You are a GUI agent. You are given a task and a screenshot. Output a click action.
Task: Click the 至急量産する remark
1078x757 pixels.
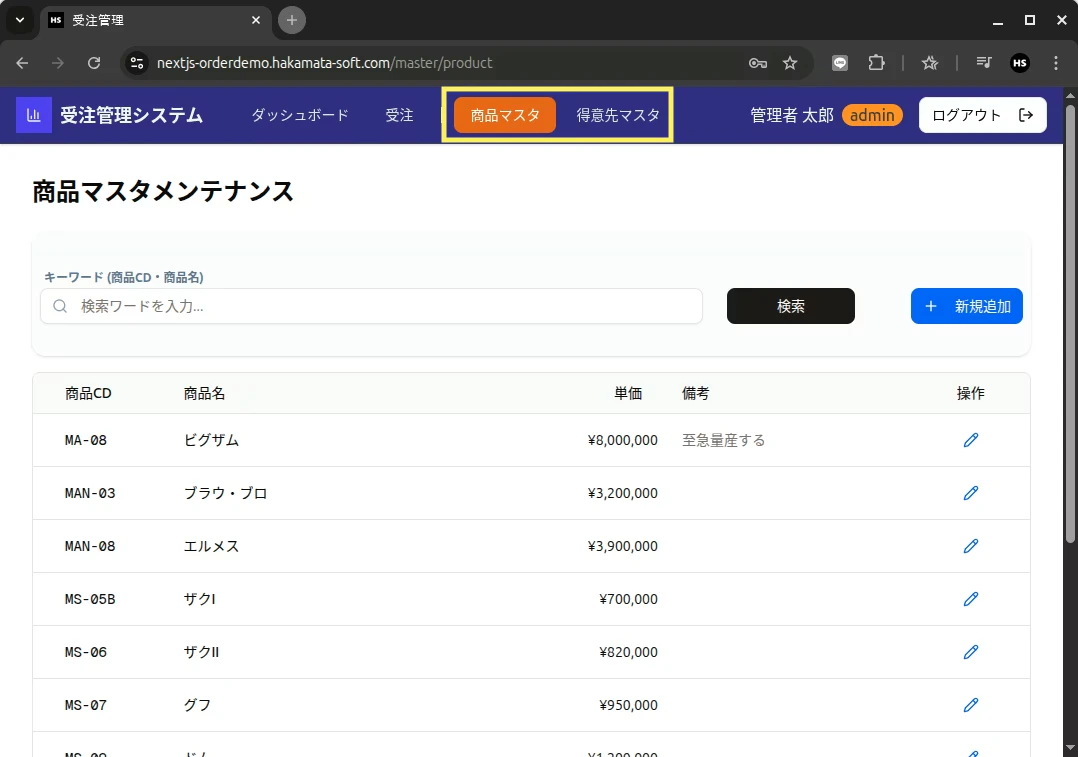click(723, 440)
